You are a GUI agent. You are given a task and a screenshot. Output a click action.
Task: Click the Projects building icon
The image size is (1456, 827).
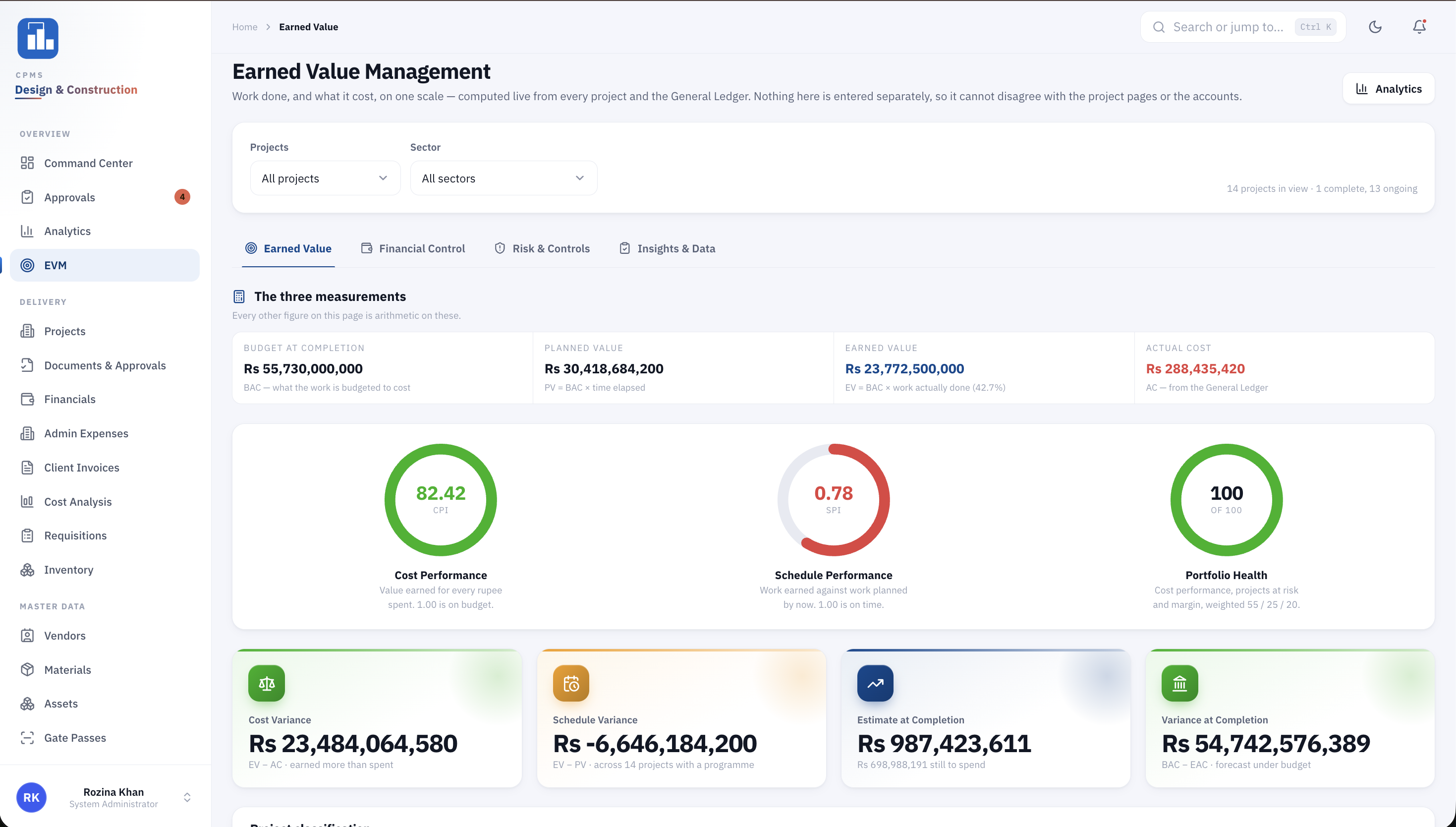tap(27, 331)
